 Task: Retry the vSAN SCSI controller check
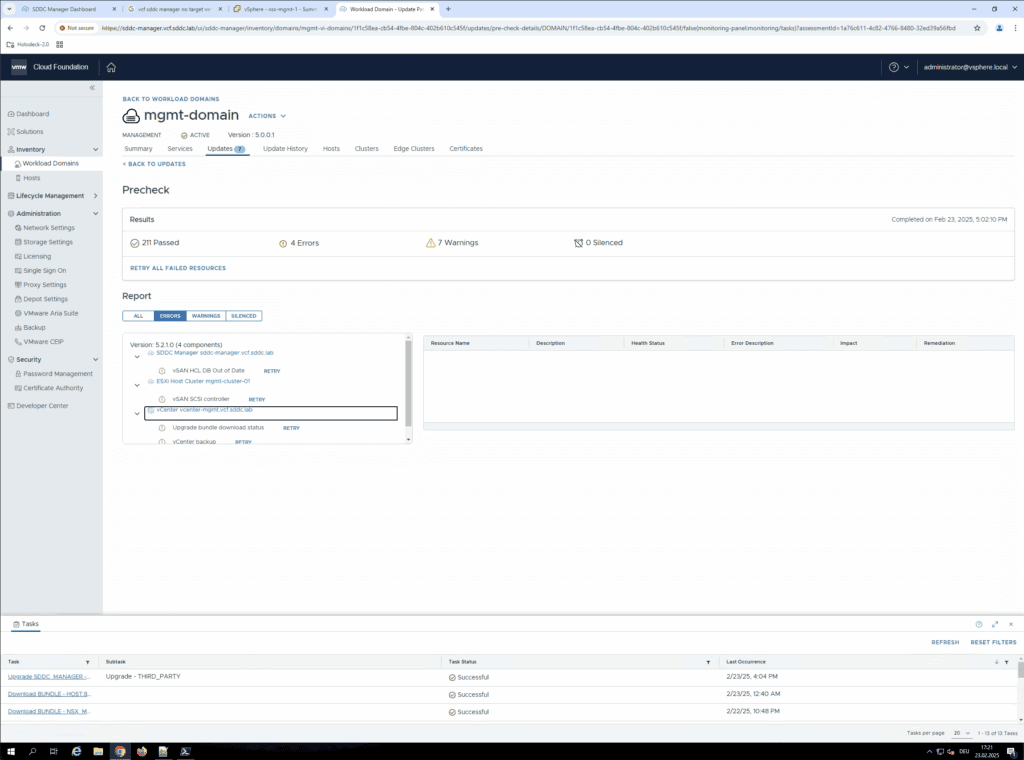coord(257,400)
